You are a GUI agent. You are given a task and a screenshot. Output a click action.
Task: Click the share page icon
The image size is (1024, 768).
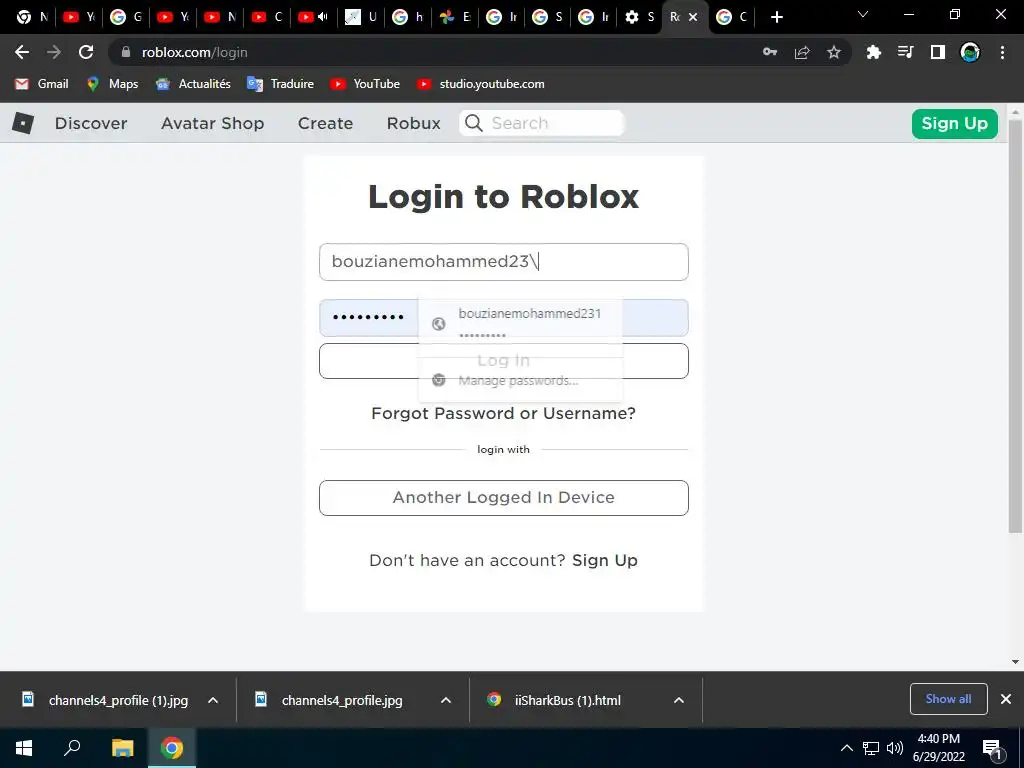[x=802, y=52]
